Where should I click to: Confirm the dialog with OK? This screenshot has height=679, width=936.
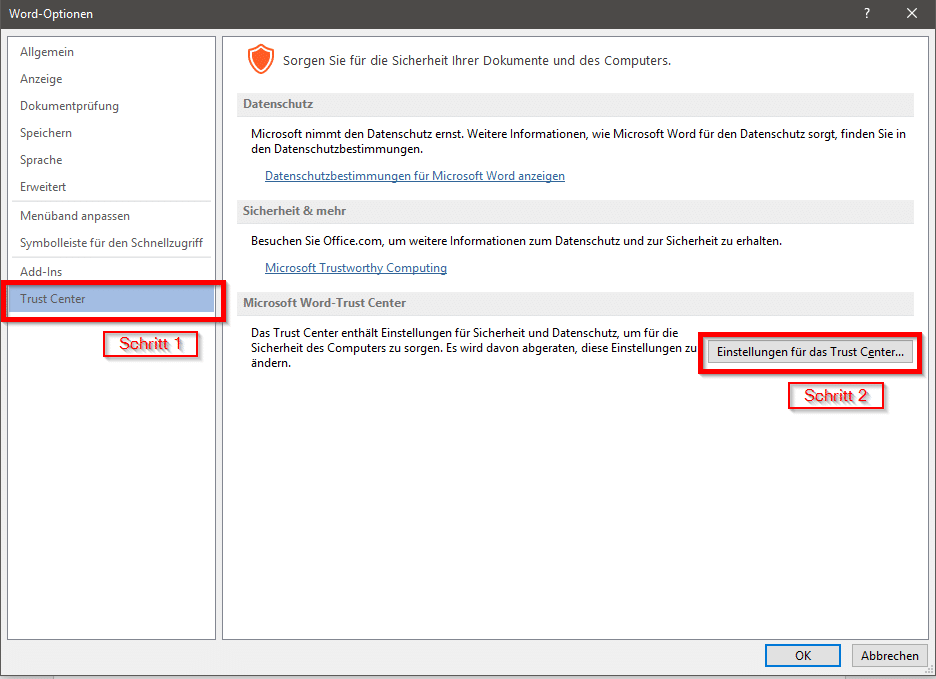click(802, 656)
